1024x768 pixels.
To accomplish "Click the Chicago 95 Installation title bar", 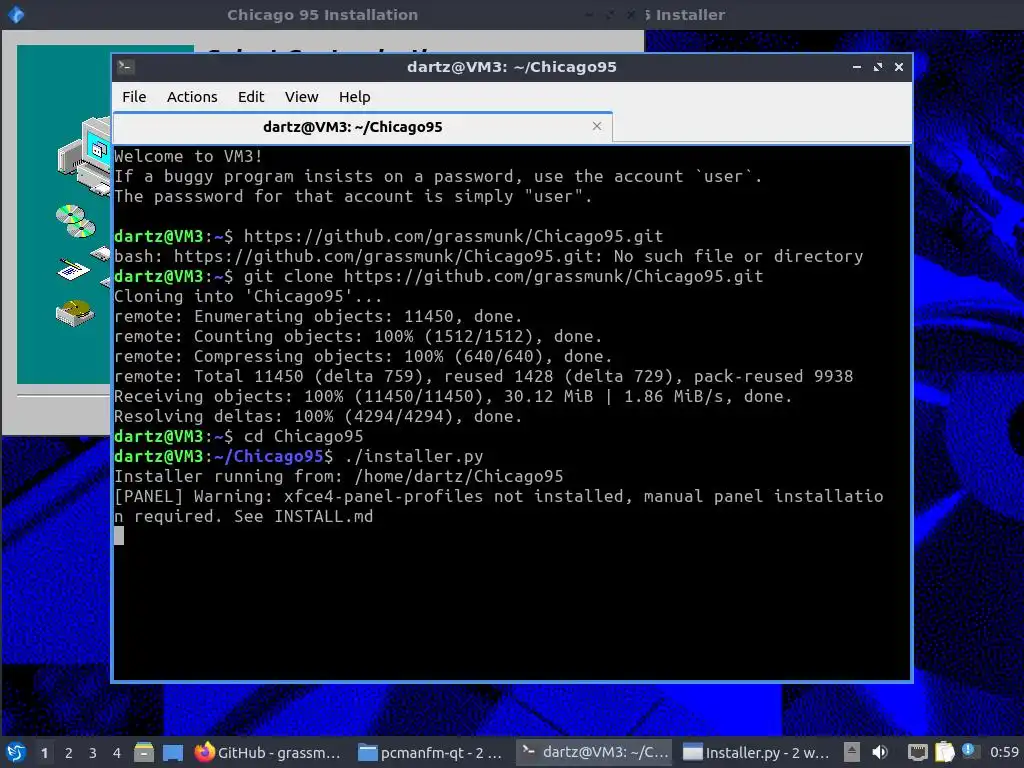I will click(323, 14).
